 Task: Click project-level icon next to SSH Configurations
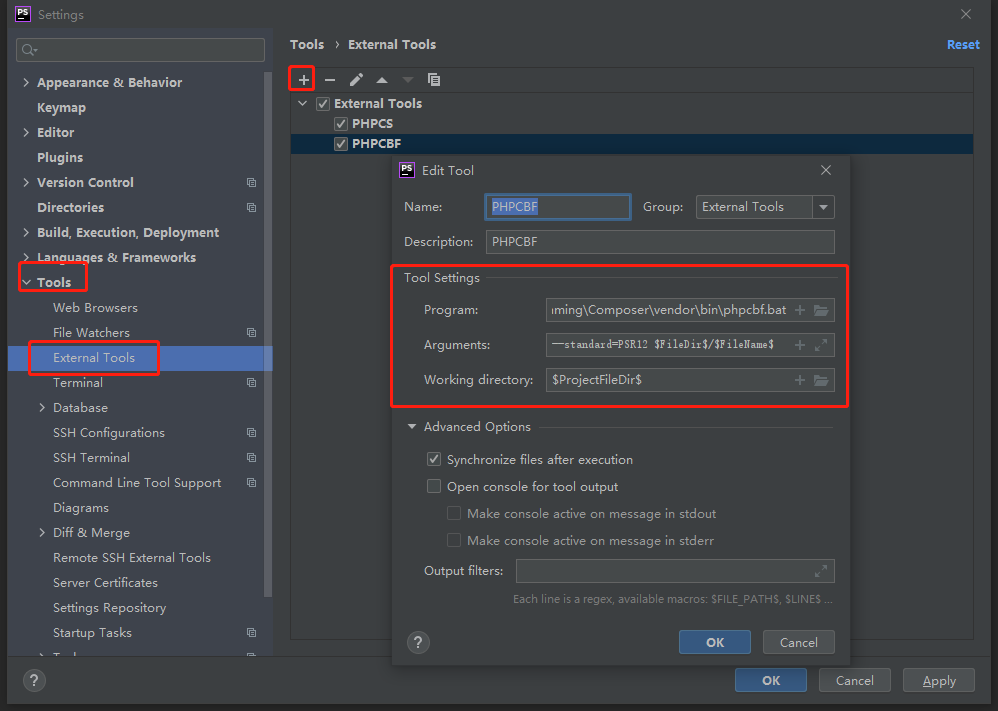[x=251, y=433]
